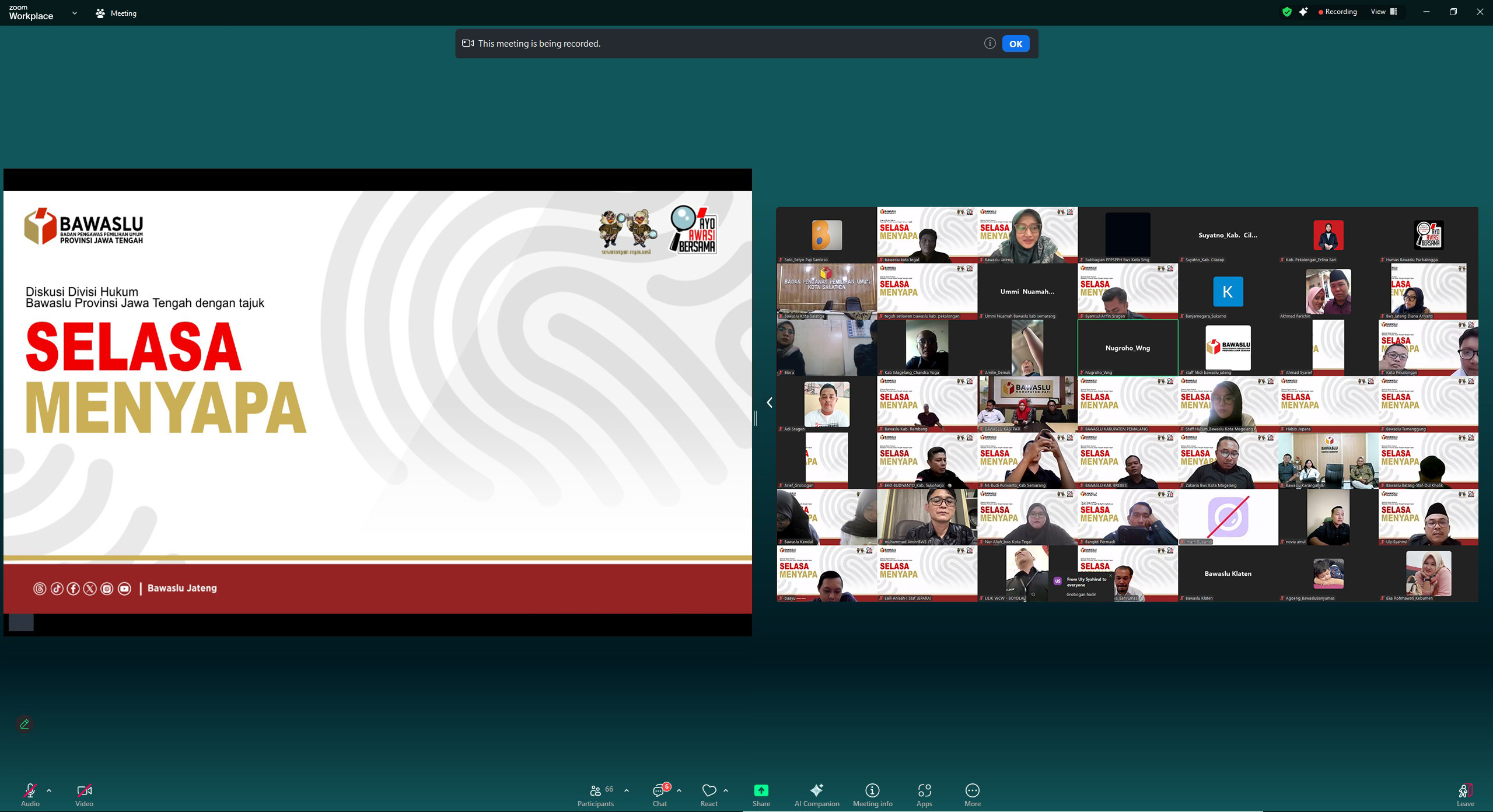This screenshot has width=1493, height=812.
Task: Click the recording notice info icon
Action: click(989, 43)
